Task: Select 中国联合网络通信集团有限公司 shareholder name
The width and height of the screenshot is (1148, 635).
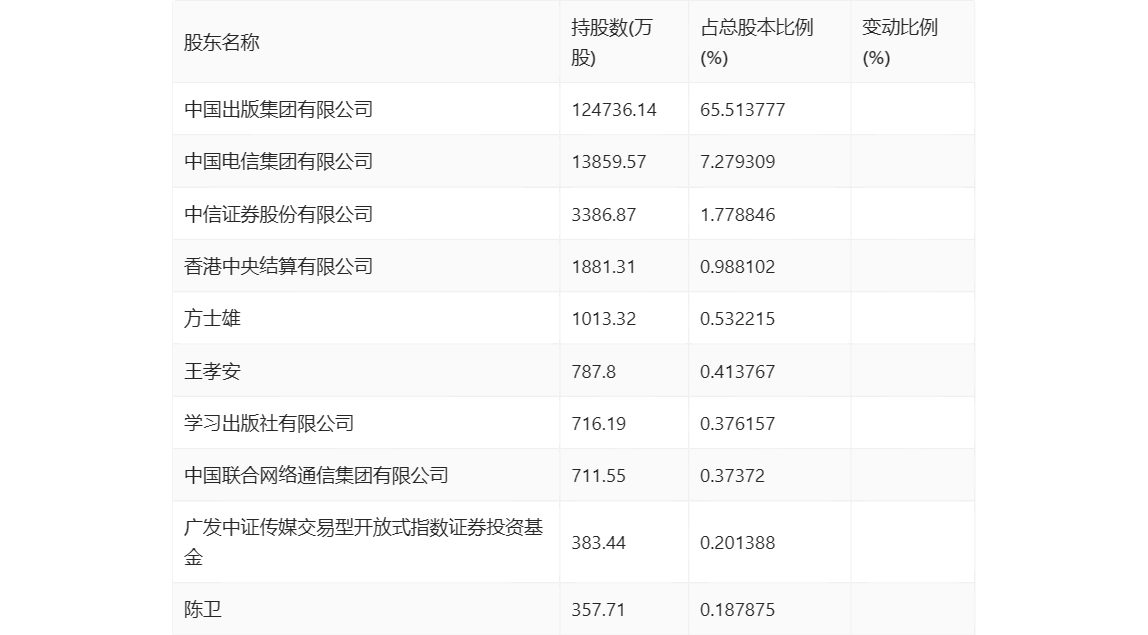Action: pos(316,475)
